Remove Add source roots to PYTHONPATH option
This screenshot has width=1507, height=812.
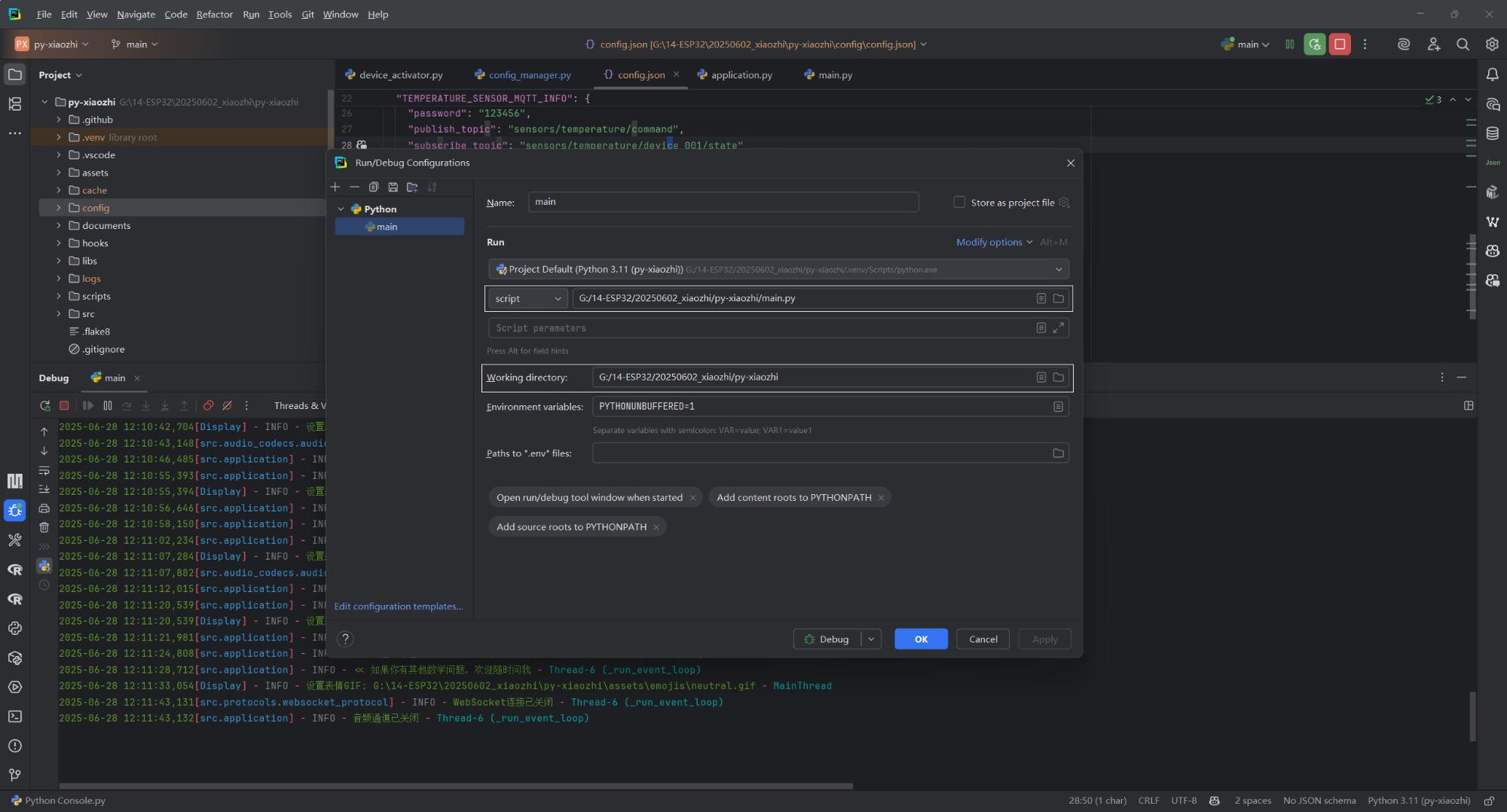(656, 527)
